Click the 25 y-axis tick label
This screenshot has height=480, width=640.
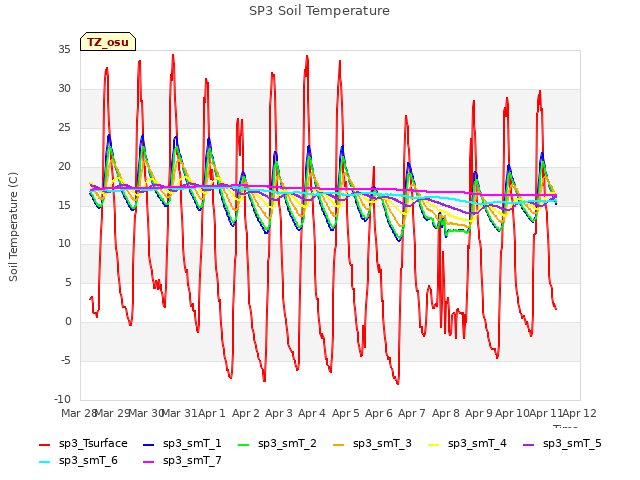coord(64,127)
